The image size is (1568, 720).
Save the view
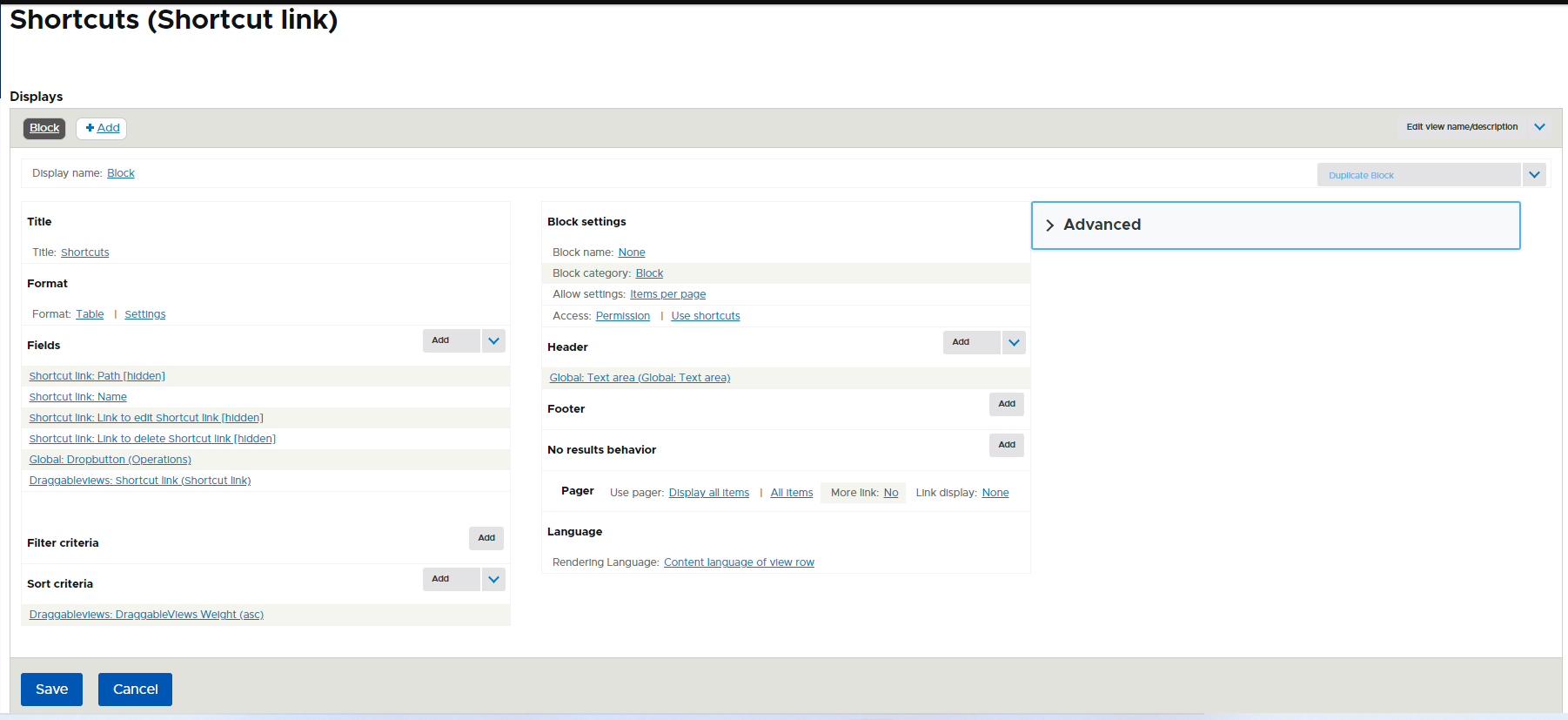coord(51,690)
